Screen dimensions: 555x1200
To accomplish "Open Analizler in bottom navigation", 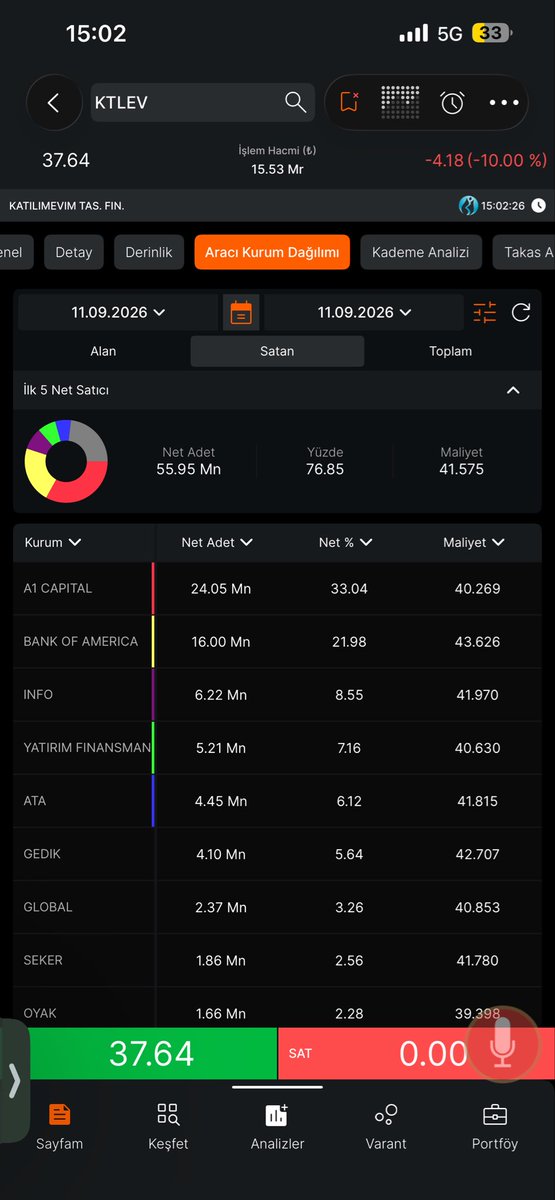I will click(277, 1127).
